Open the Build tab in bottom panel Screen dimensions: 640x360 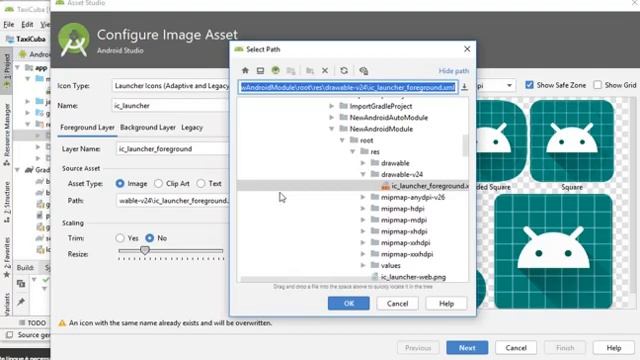pyautogui.click(x=25, y=268)
